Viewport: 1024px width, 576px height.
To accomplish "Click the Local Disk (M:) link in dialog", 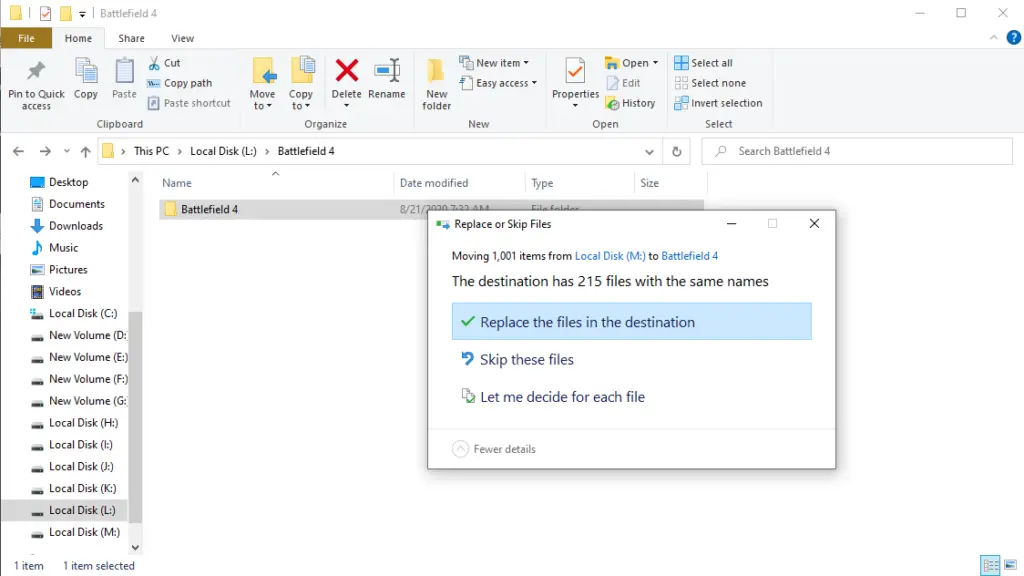I will point(610,256).
